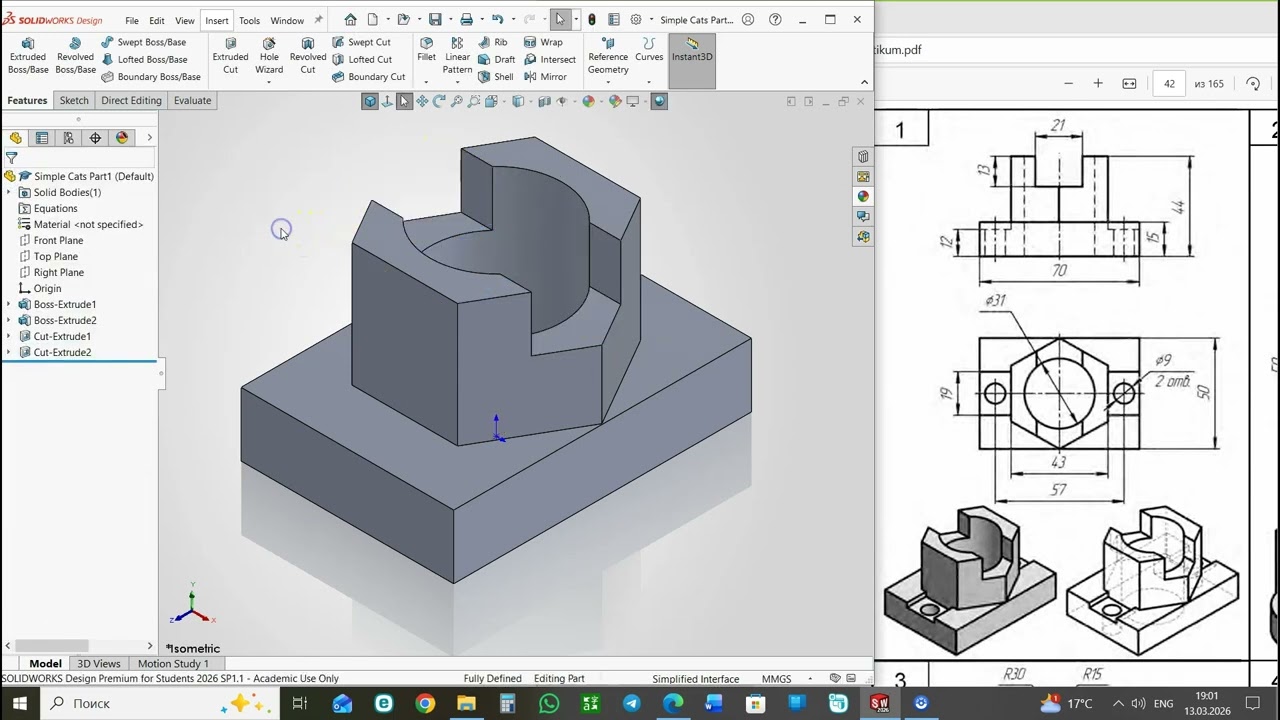Open the Hole Wizard tool
The image size is (1280, 720).
point(269,56)
